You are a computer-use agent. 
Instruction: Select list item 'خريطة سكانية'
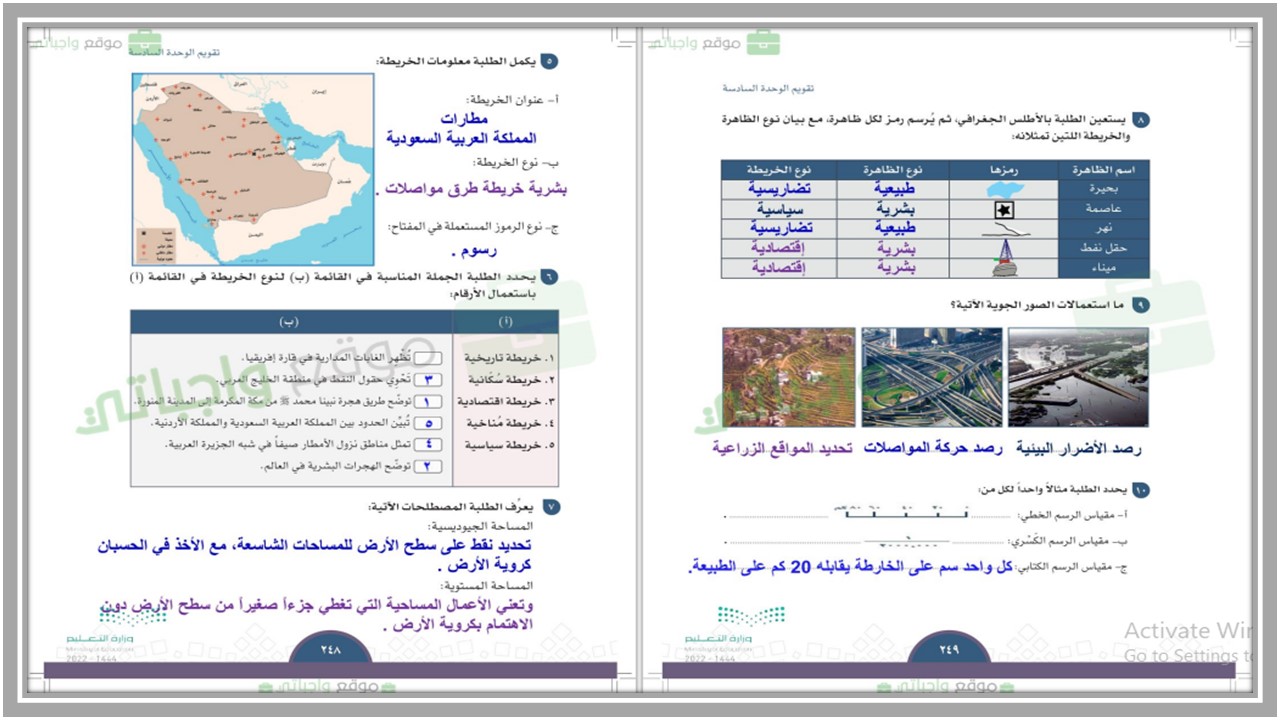[509, 379]
